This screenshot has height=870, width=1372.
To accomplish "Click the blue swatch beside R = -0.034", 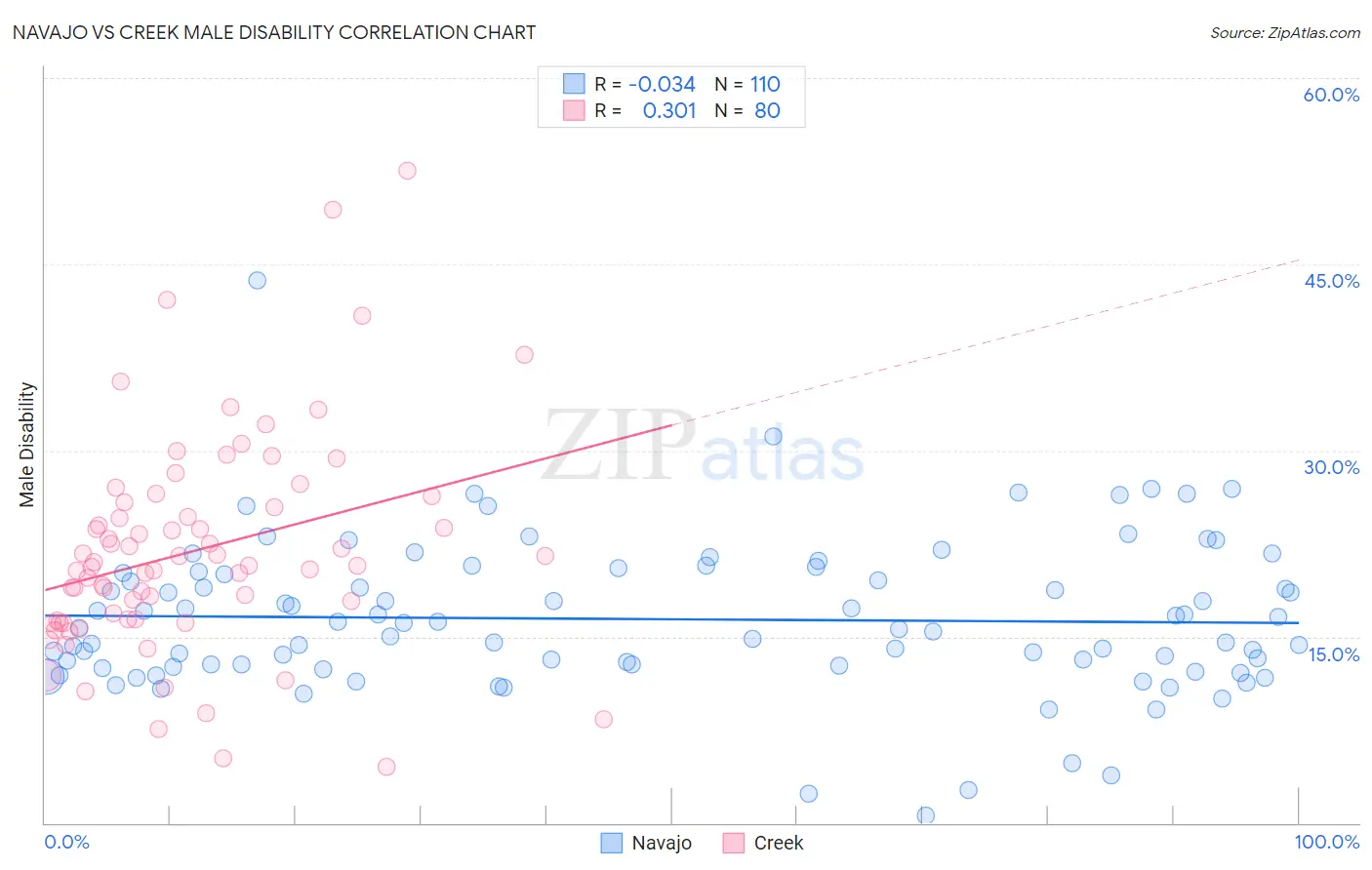I will coord(574,84).
